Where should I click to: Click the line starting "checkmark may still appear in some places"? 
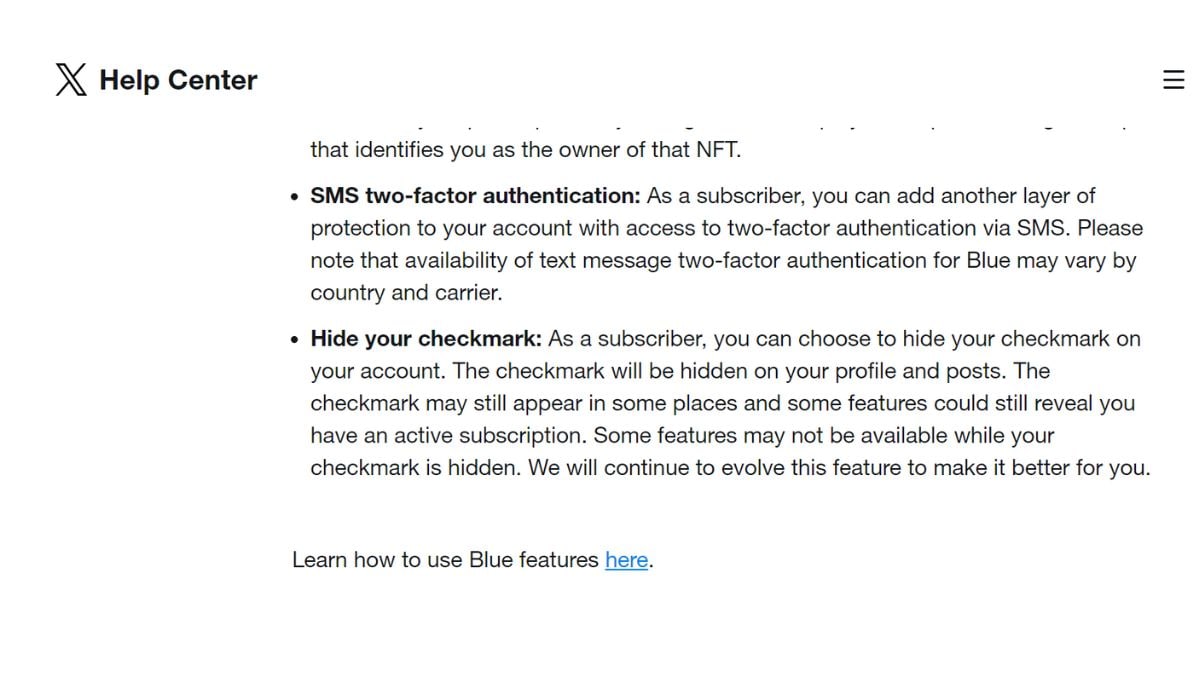pyautogui.click(x=722, y=403)
